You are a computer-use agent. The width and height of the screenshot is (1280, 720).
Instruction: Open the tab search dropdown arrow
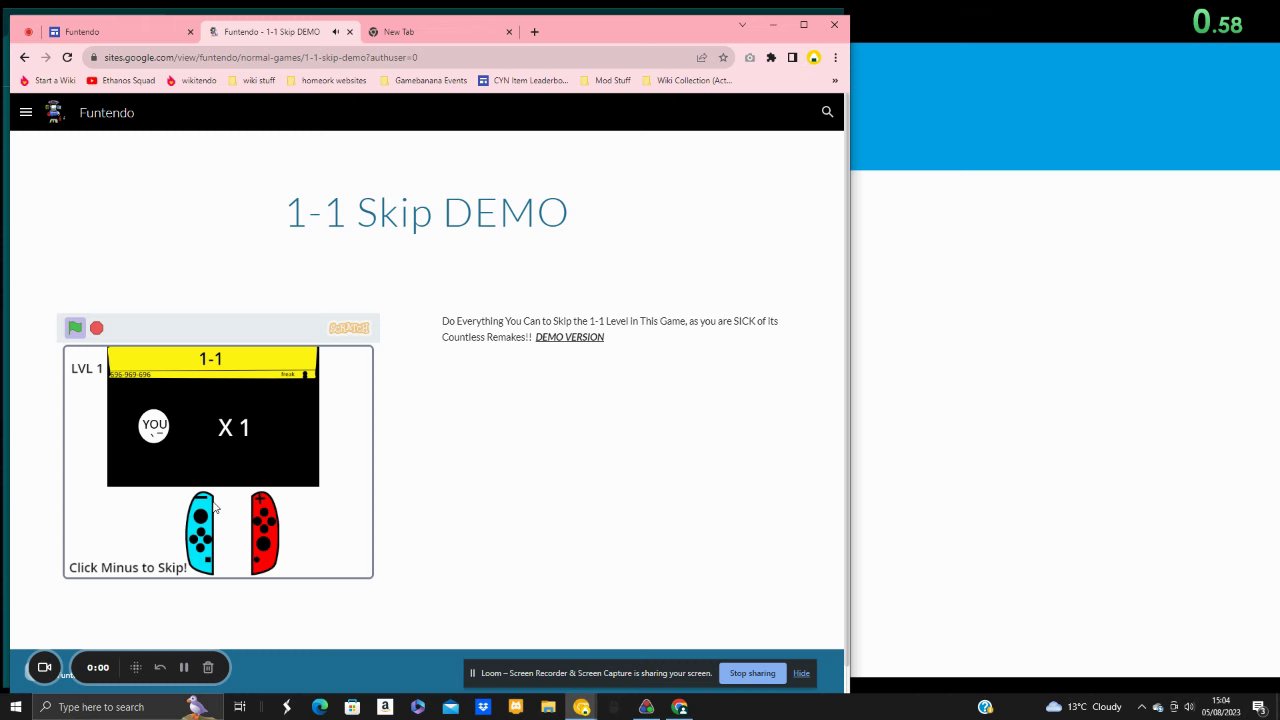click(742, 24)
